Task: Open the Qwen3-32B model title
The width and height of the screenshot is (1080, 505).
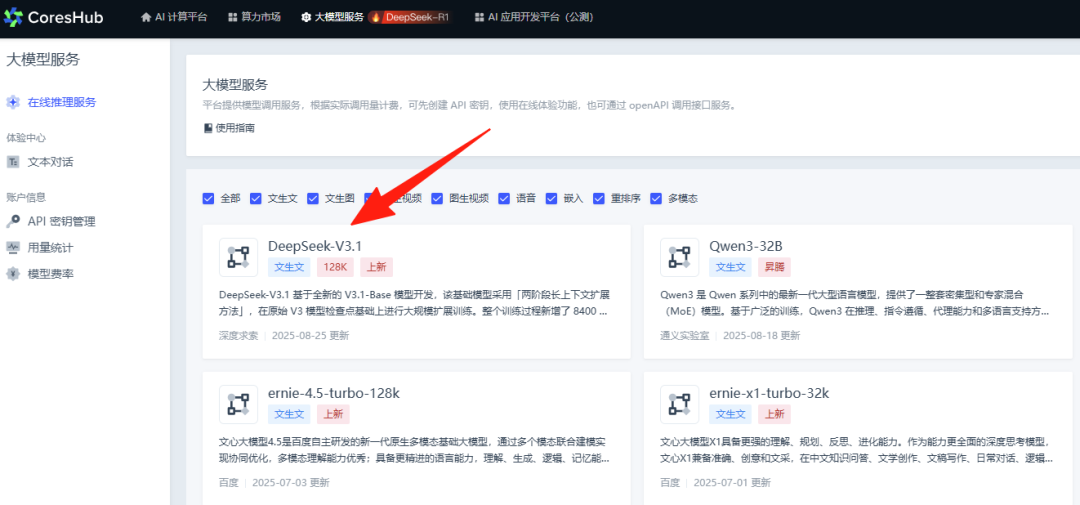Action: pyautogui.click(x=746, y=246)
